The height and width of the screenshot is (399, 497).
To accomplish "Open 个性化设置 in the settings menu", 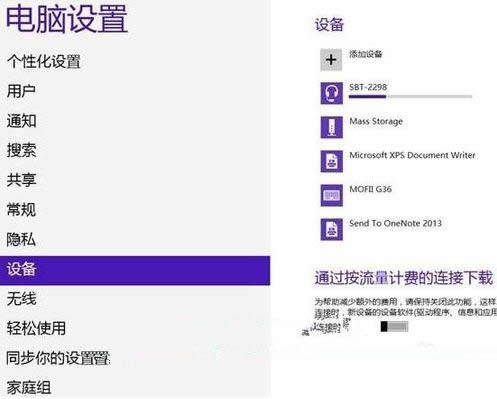I will pyautogui.click(x=44, y=62).
